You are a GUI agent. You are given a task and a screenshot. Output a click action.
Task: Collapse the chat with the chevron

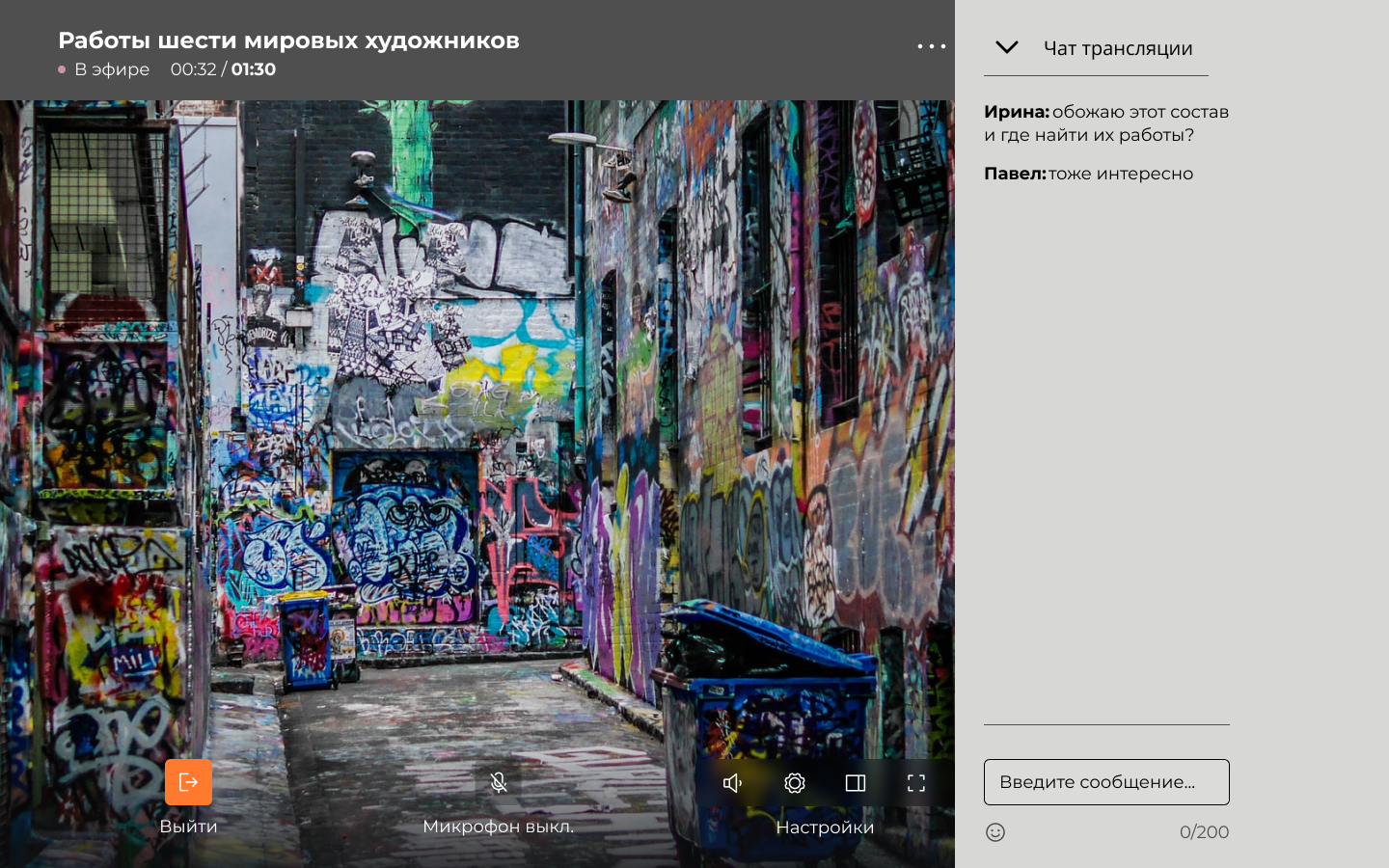tap(1007, 47)
